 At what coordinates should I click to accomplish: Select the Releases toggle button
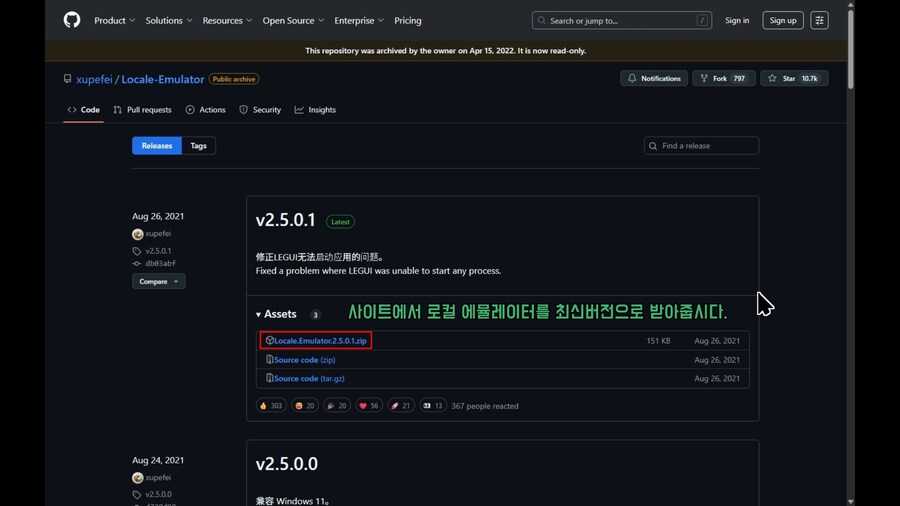pyautogui.click(x=157, y=146)
